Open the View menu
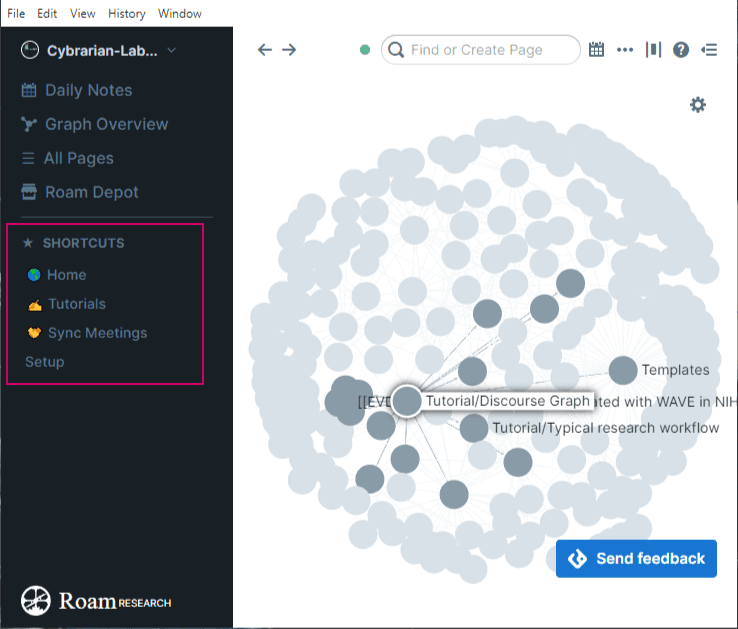 coord(82,13)
